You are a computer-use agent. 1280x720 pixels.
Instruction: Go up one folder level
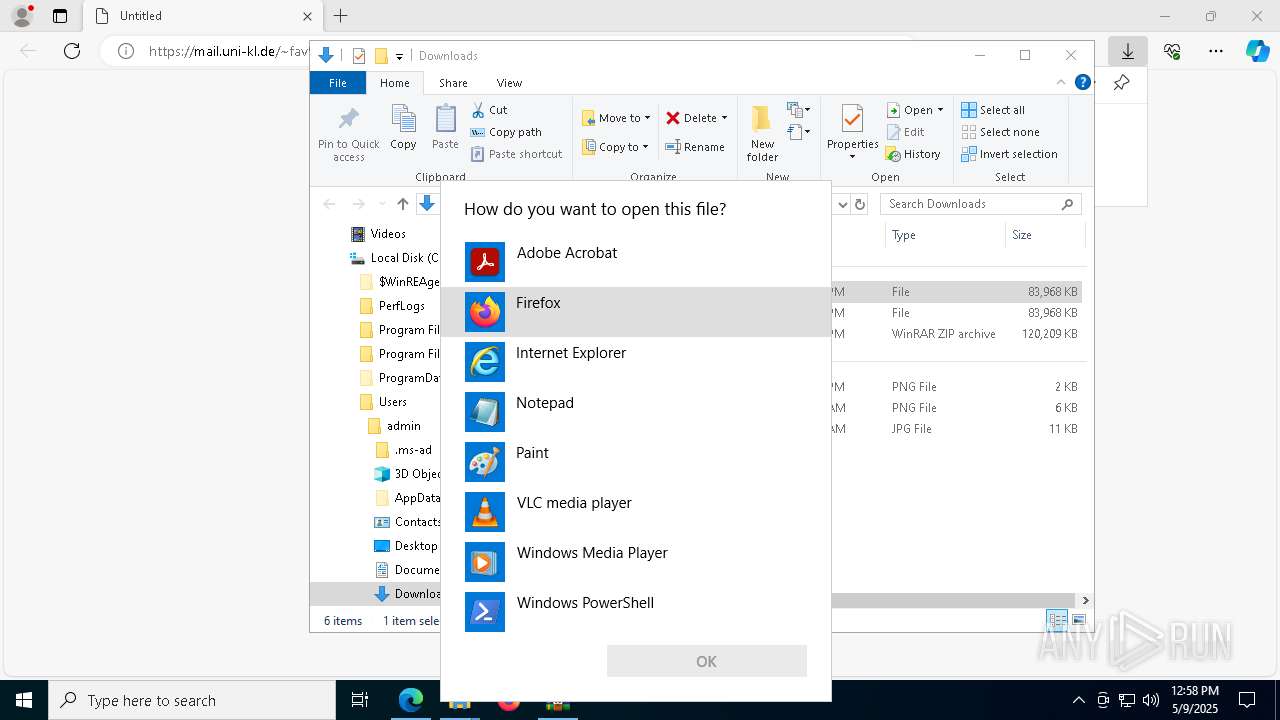402,204
